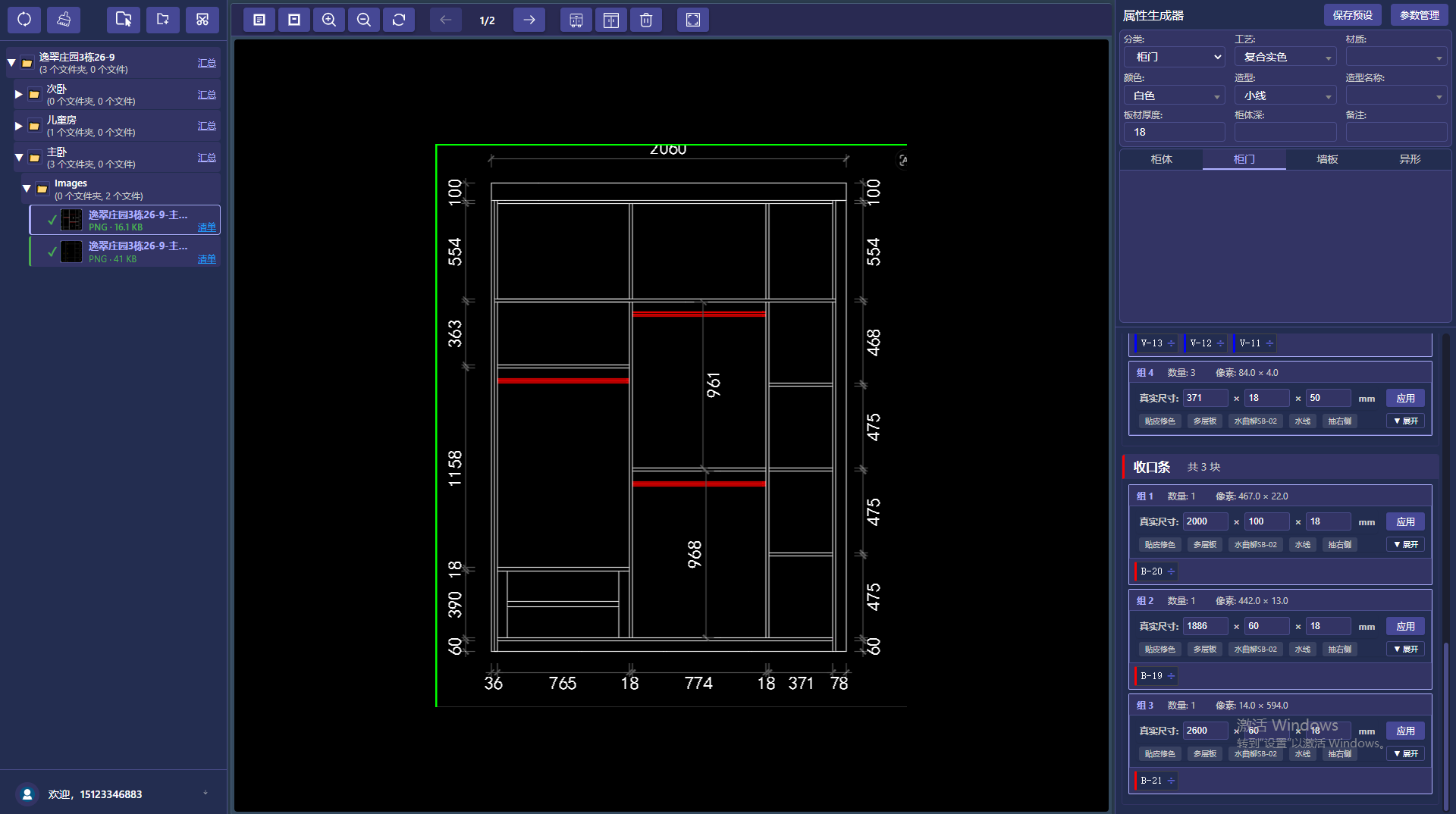Image resolution: width=1456 pixels, height=814 pixels.
Task: Open the 清单 link for the 41 KB PNG
Action: point(206,259)
